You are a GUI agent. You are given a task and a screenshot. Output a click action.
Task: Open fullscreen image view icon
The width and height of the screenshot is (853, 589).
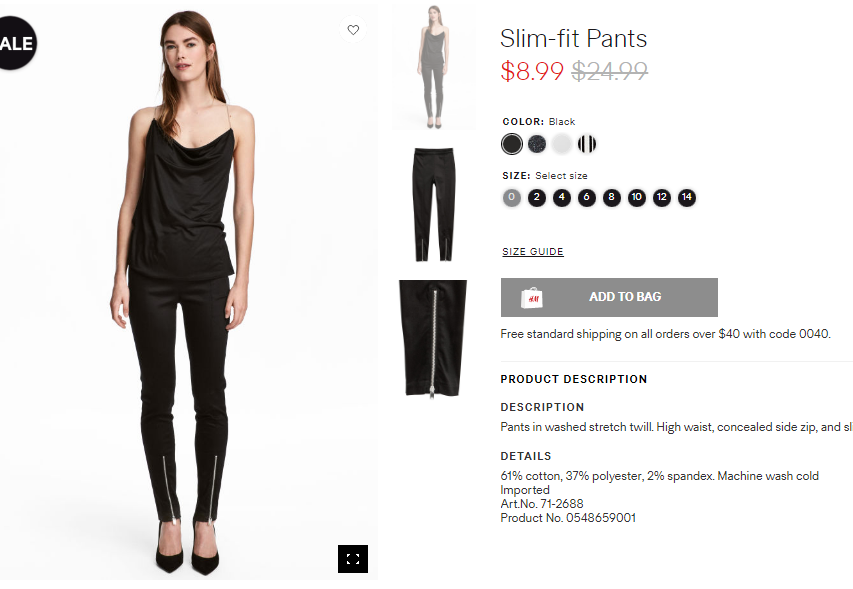[x=353, y=559]
